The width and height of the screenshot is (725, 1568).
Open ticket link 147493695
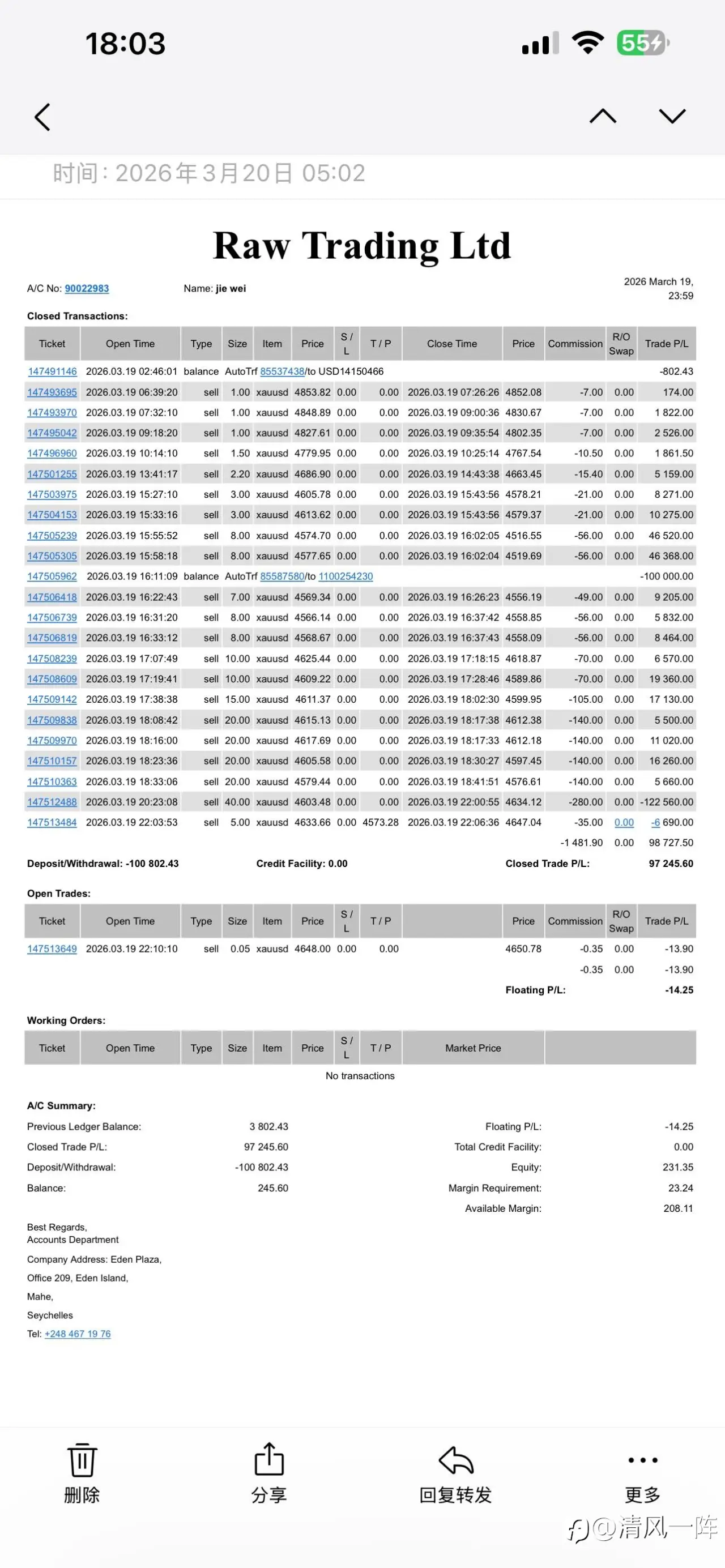pos(52,392)
